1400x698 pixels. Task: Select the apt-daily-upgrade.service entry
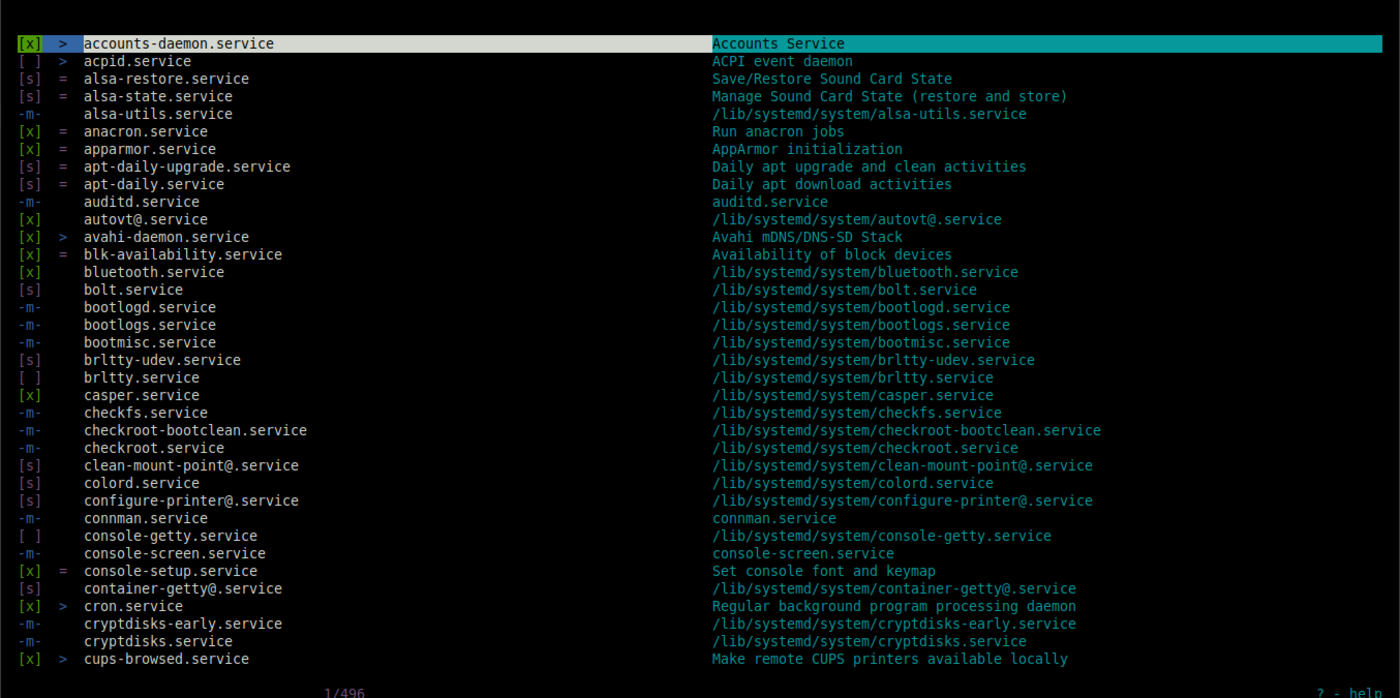coord(186,166)
